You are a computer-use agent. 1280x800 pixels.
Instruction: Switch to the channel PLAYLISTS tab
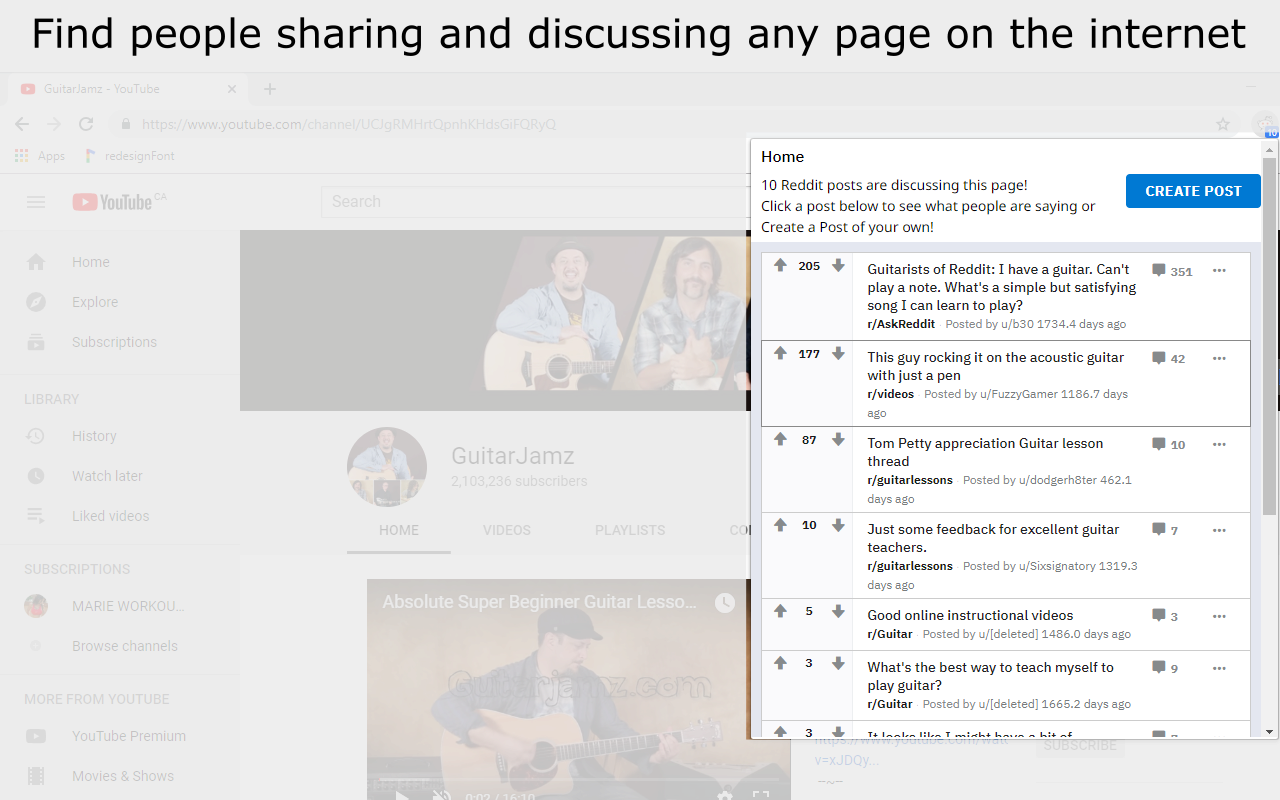630,530
